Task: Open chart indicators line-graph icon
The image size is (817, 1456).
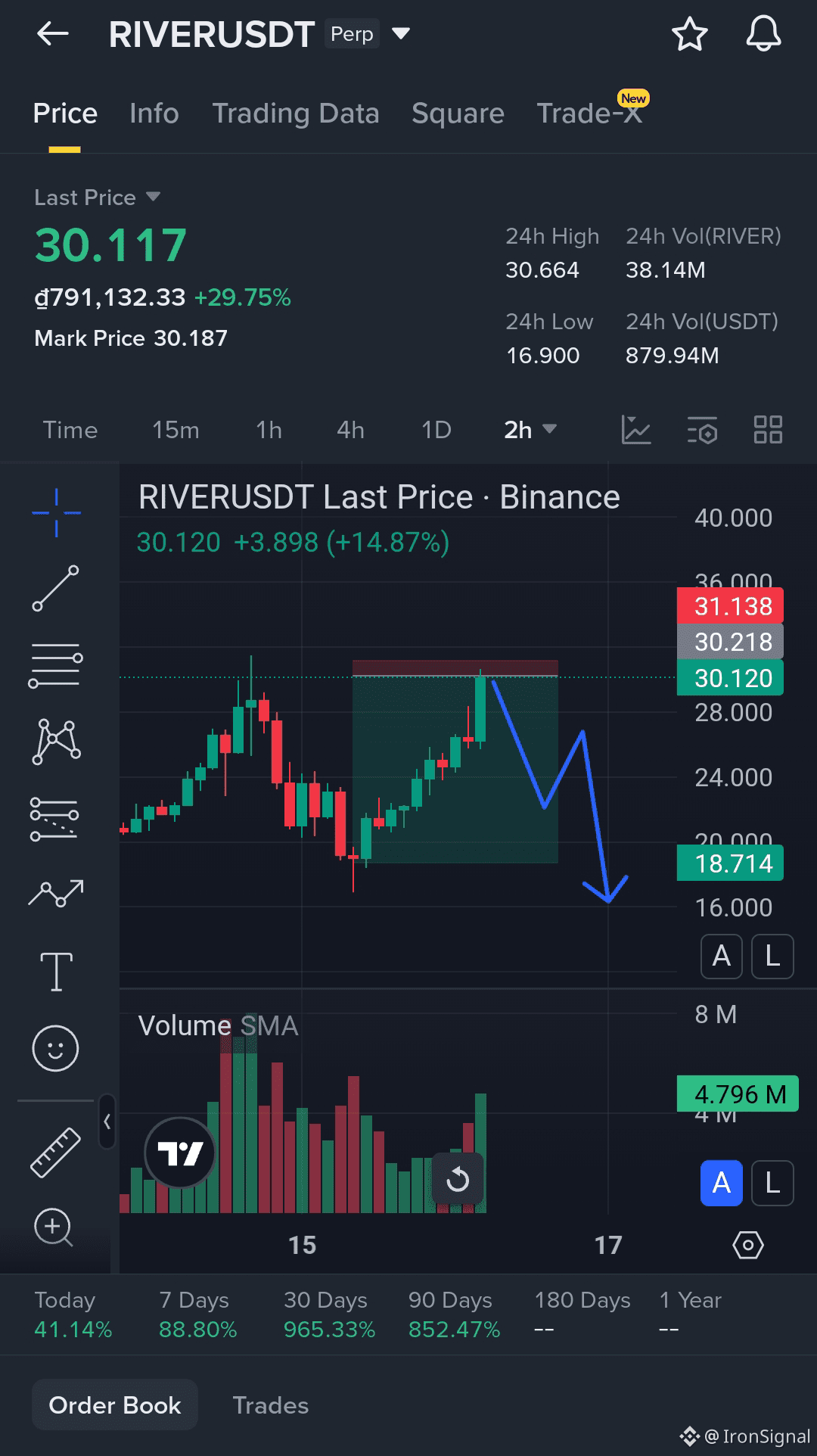Action: 635,430
